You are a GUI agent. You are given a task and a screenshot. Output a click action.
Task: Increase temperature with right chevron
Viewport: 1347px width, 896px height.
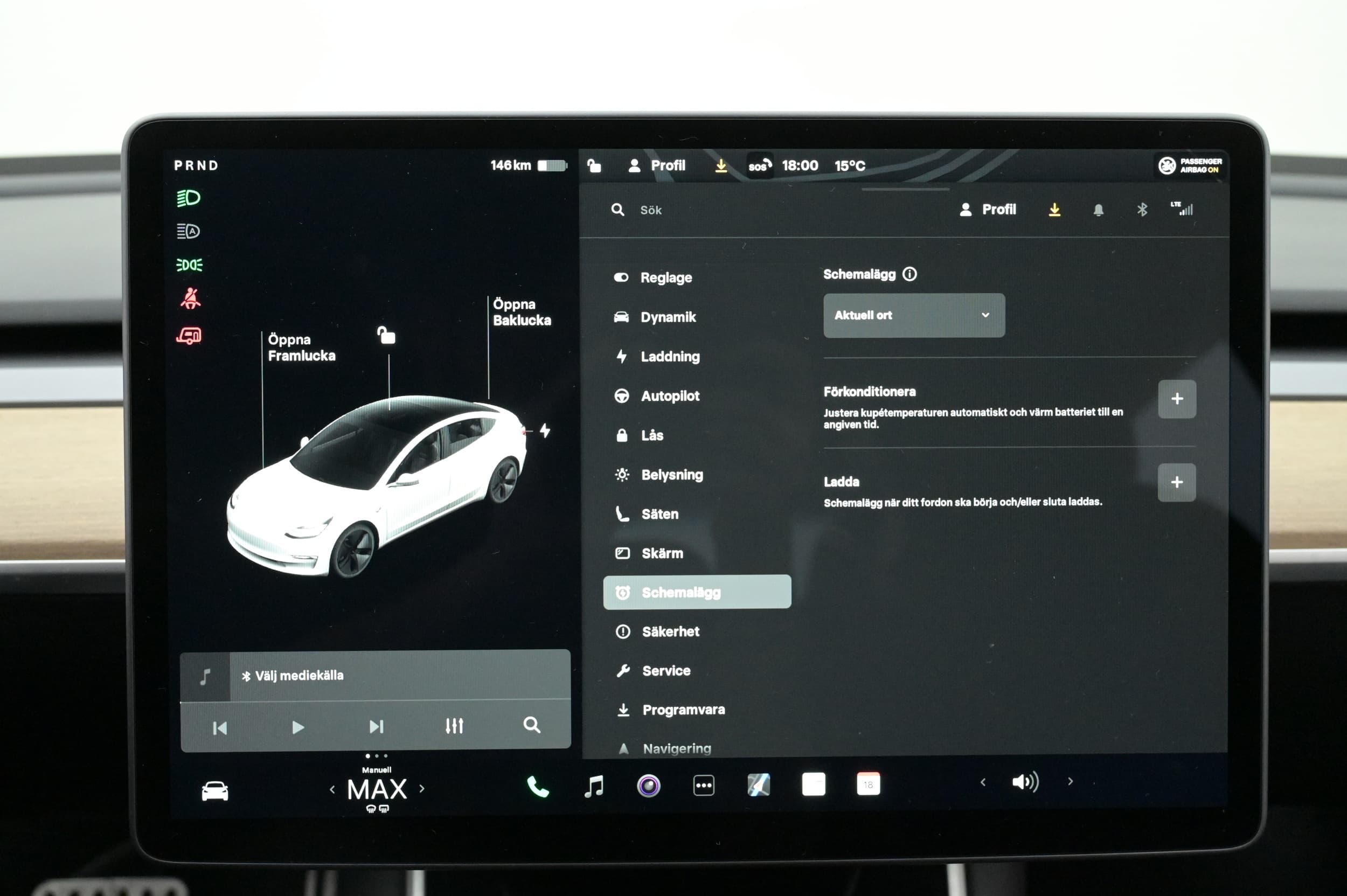coord(422,789)
